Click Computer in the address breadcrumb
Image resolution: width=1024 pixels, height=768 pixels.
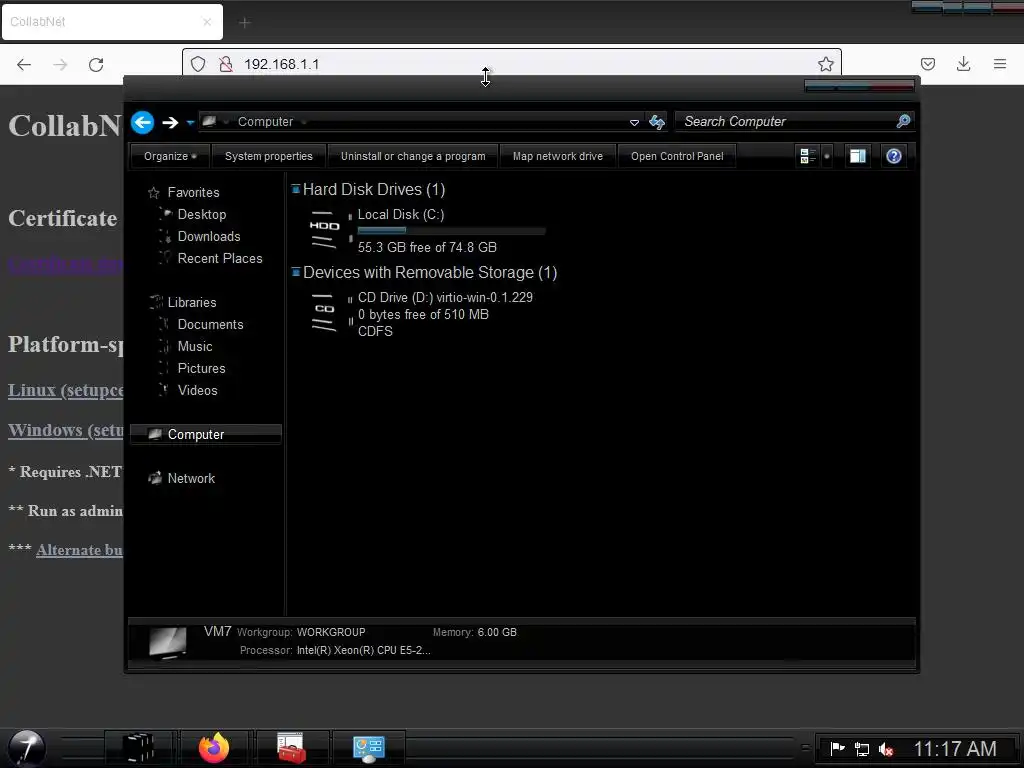tap(265, 122)
